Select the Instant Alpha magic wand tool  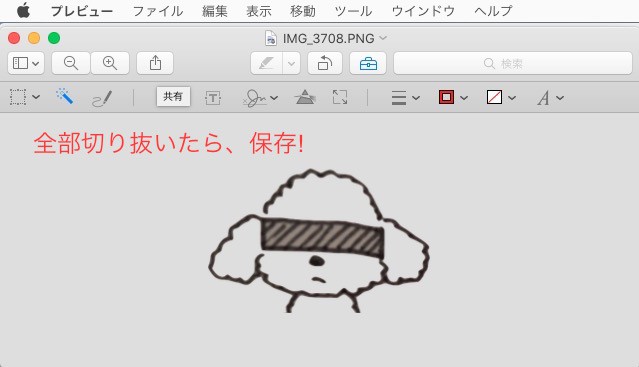point(64,97)
